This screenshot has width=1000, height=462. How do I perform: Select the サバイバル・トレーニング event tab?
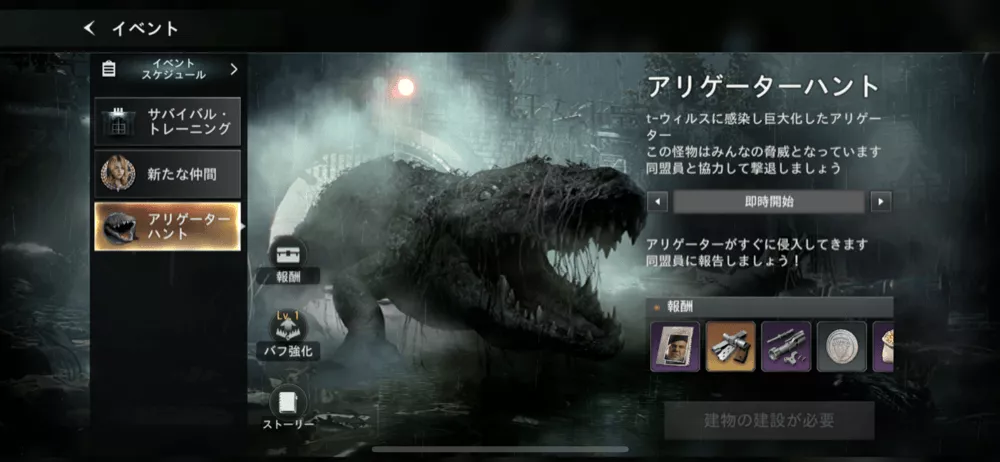(x=168, y=122)
